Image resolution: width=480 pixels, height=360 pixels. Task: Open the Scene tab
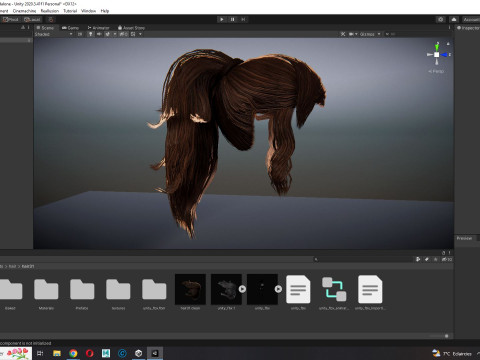click(45, 28)
